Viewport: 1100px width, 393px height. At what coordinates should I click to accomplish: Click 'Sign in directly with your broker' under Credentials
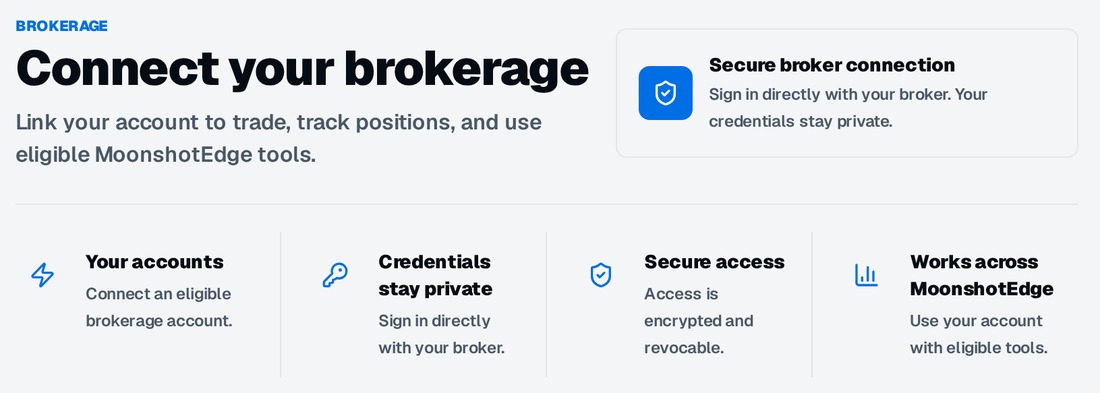441,334
